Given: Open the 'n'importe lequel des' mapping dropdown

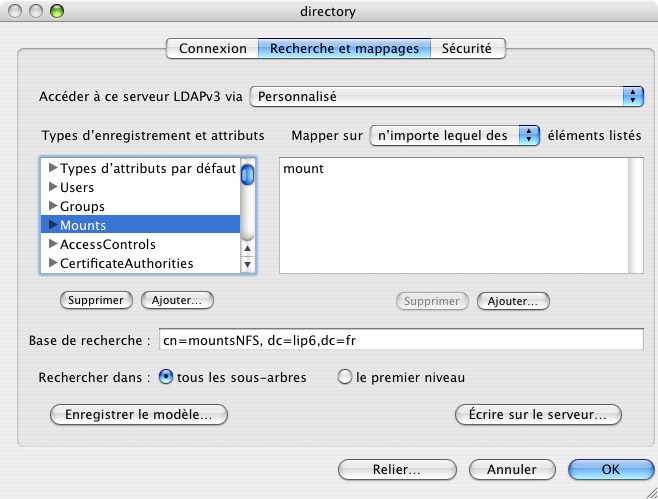Looking at the screenshot, I should [x=454, y=135].
